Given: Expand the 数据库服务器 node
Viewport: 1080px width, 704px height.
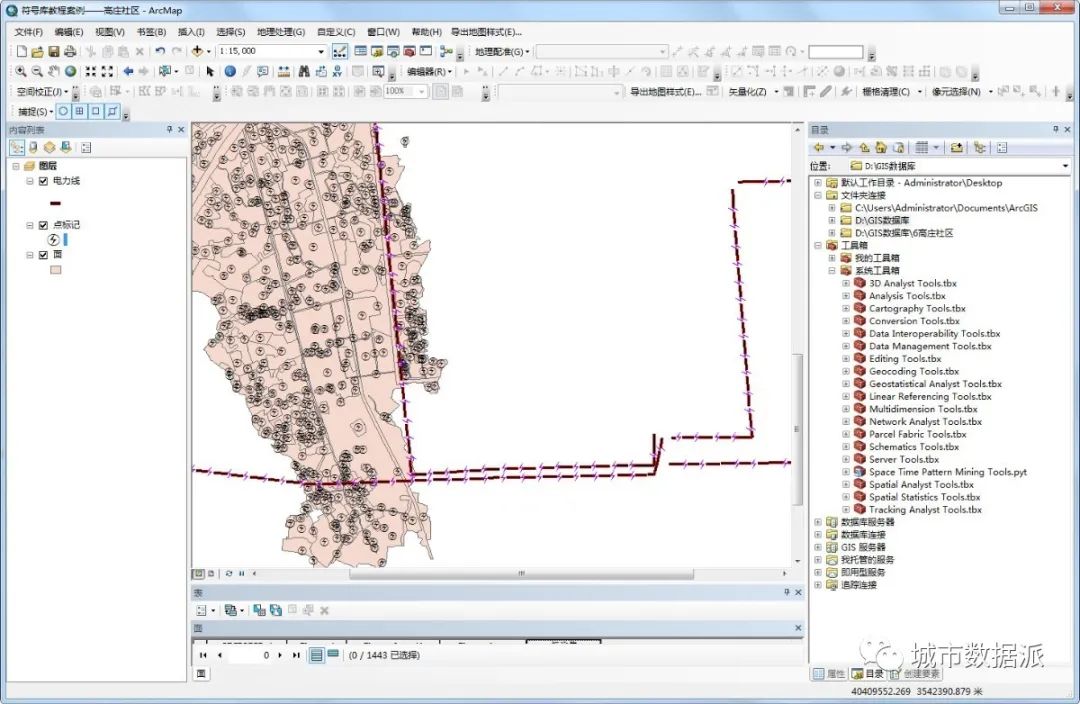Looking at the screenshot, I should [x=818, y=522].
